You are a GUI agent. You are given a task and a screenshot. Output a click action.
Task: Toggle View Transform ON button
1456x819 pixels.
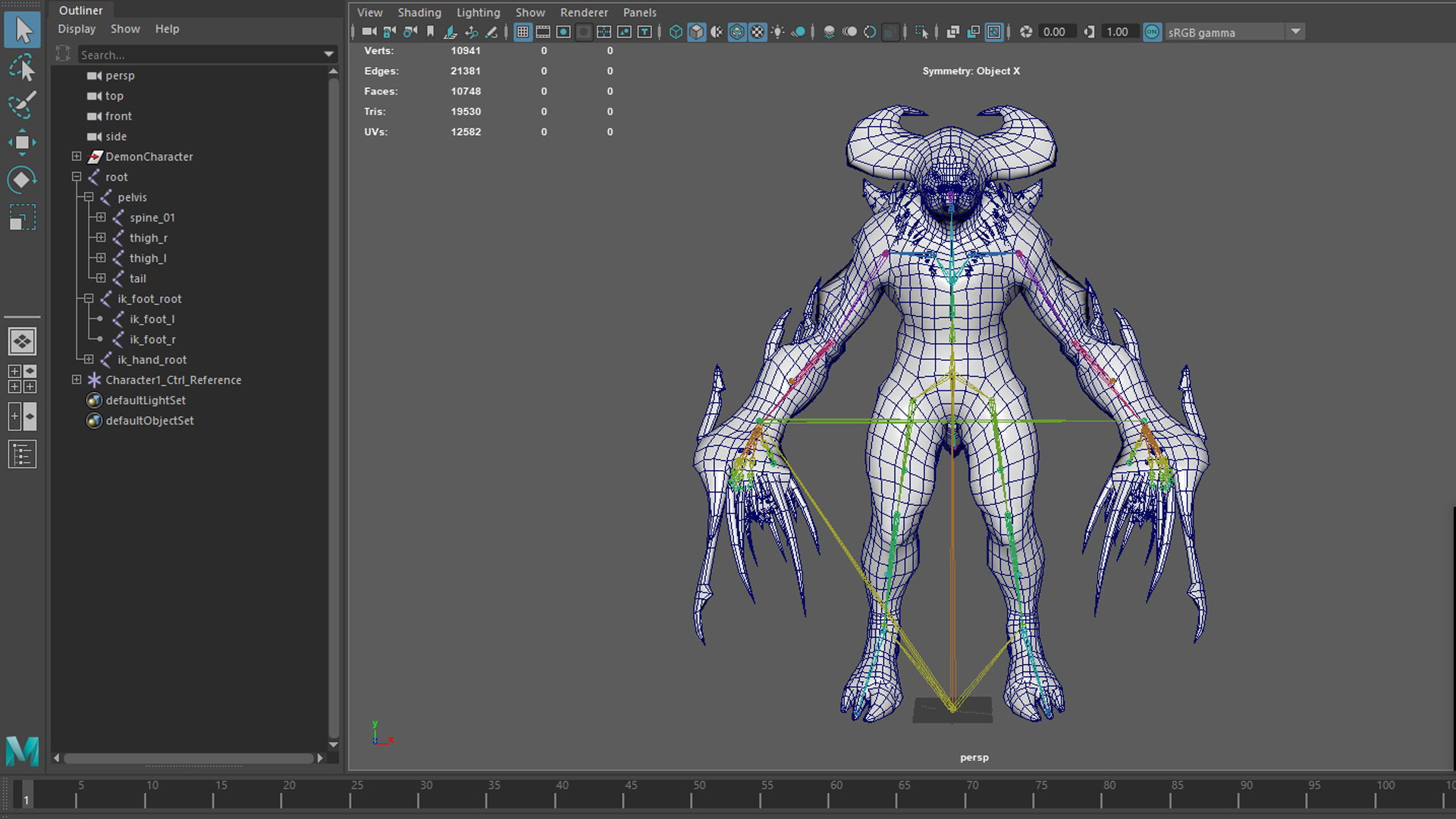1152,32
